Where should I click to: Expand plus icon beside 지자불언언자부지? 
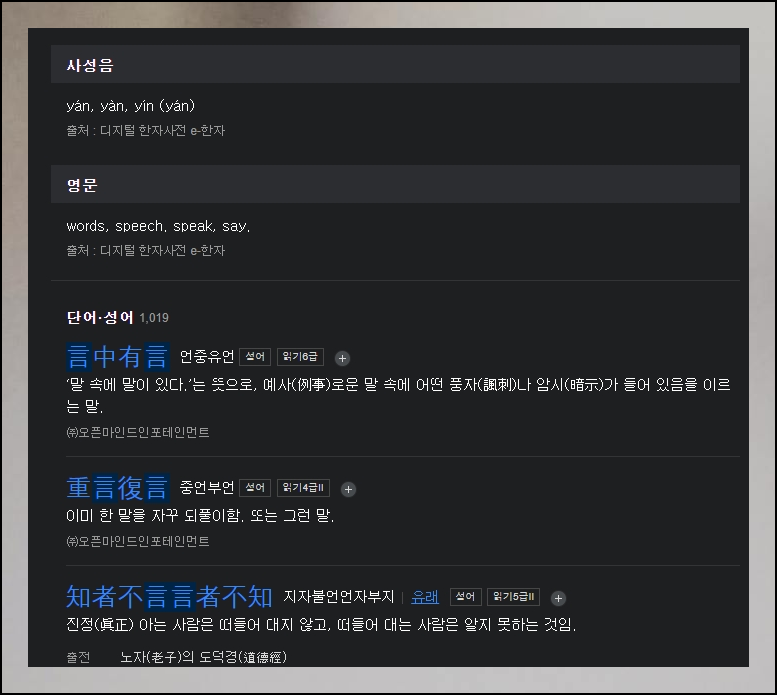tap(558, 598)
